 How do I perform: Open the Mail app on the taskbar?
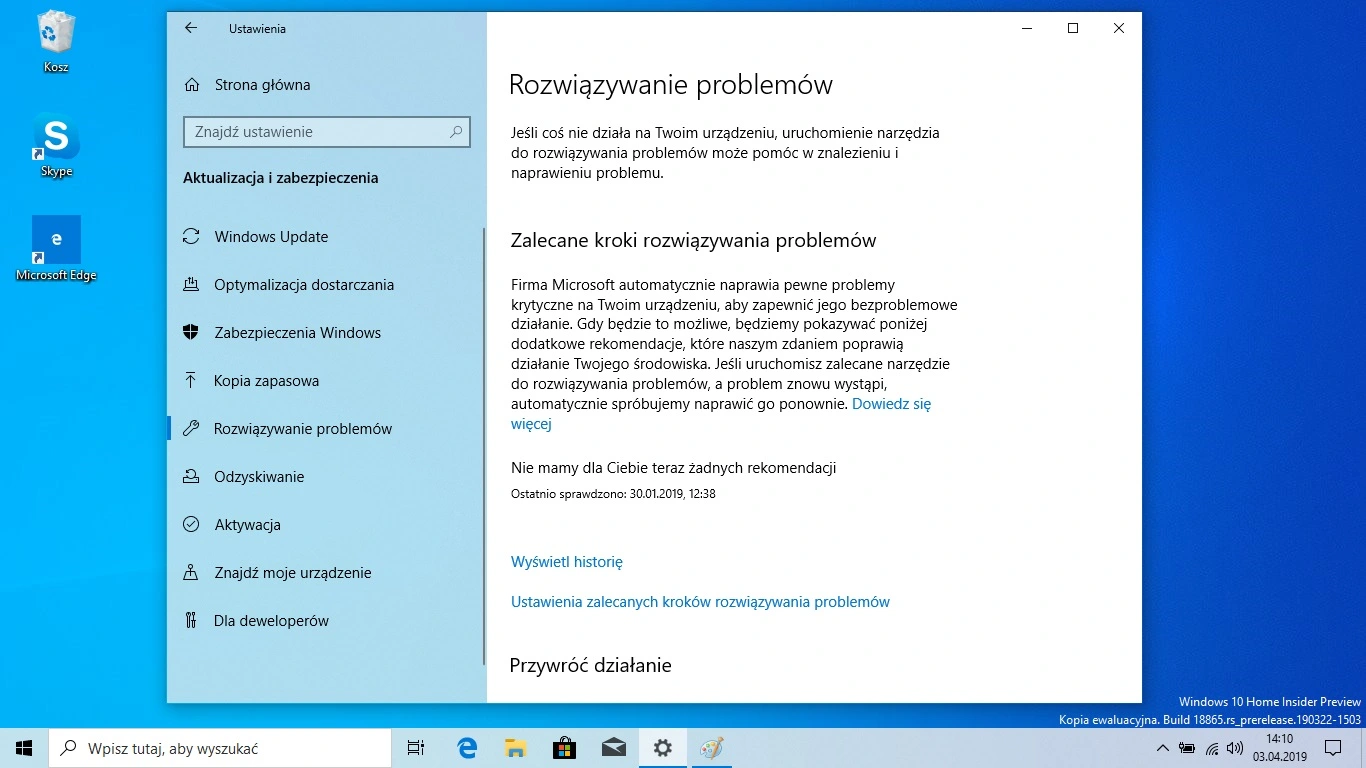coord(613,748)
